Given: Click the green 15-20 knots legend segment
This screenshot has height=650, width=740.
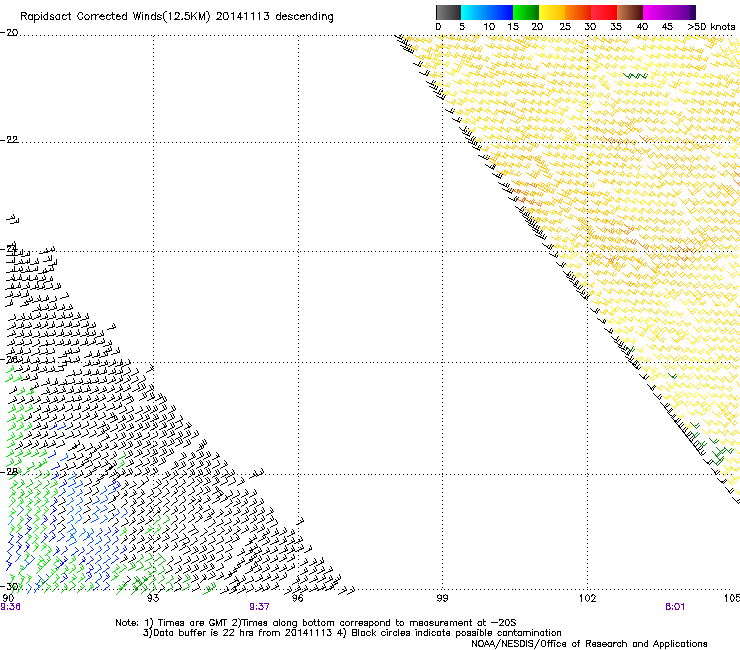Looking at the screenshot, I should point(526,12).
